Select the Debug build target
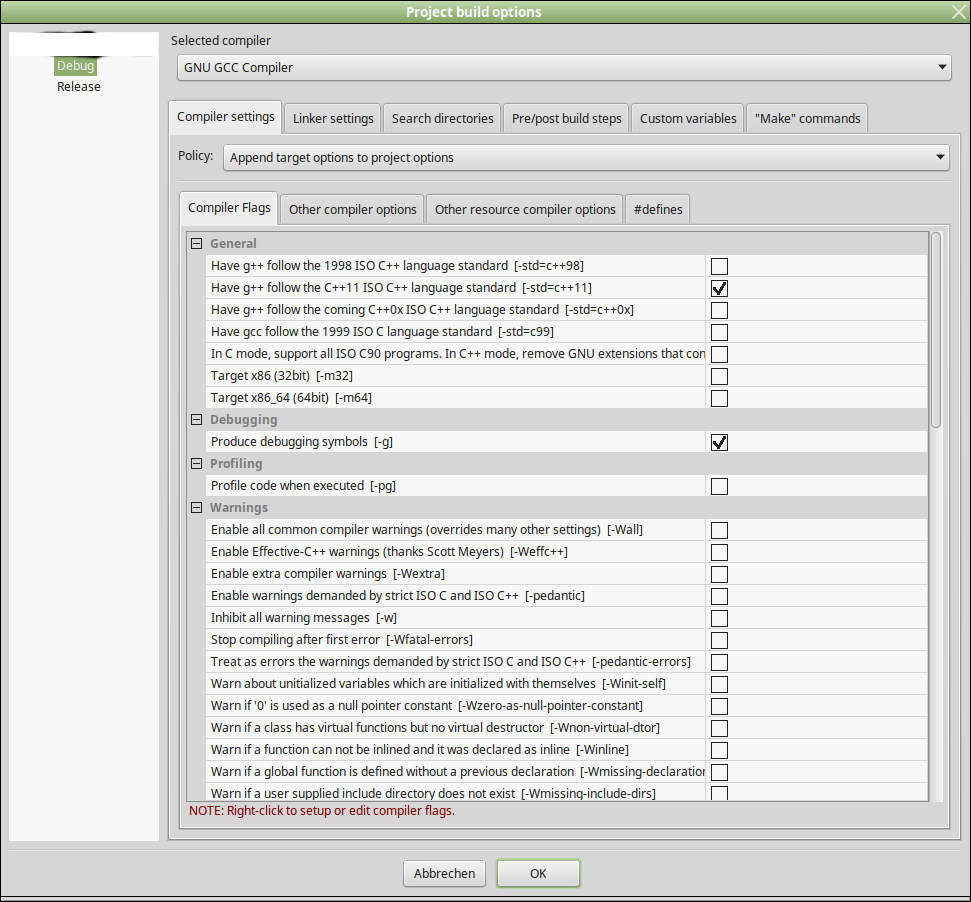Image resolution: width=971 pixels, height=902 pixels. pyautogui.click(x=76, y=66)
